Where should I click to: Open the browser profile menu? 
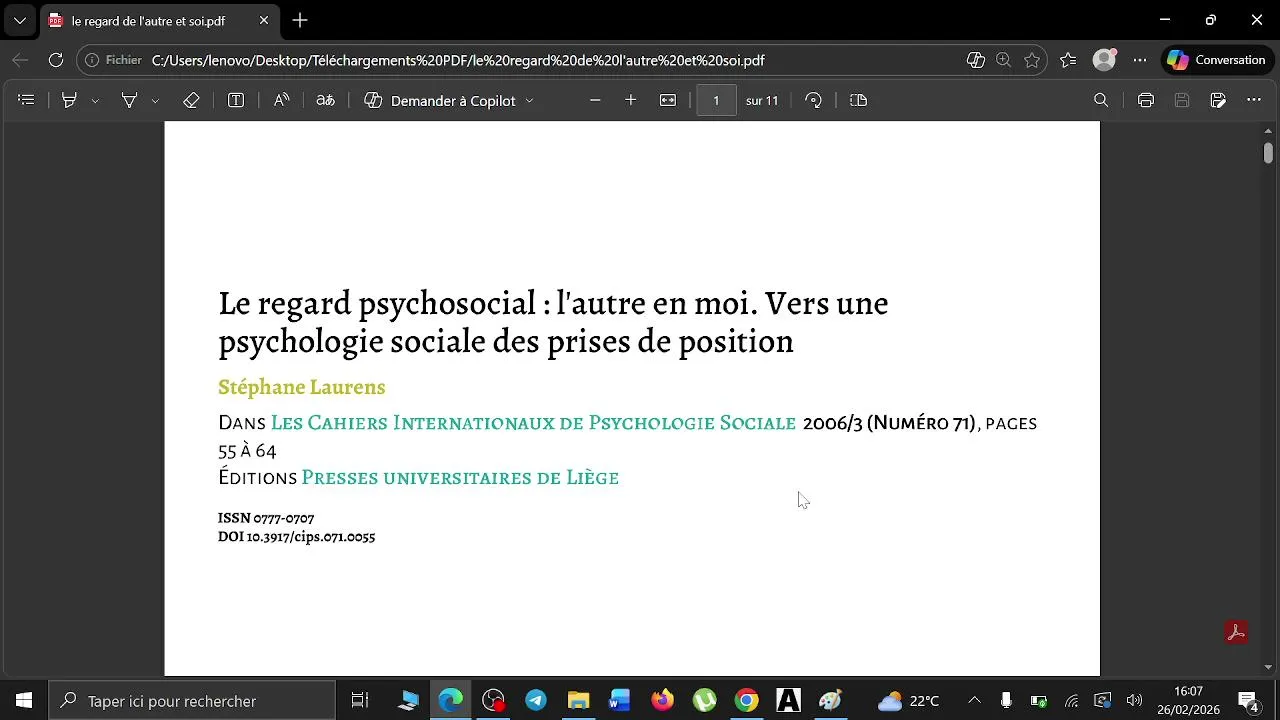click(x=1104, y=60)
